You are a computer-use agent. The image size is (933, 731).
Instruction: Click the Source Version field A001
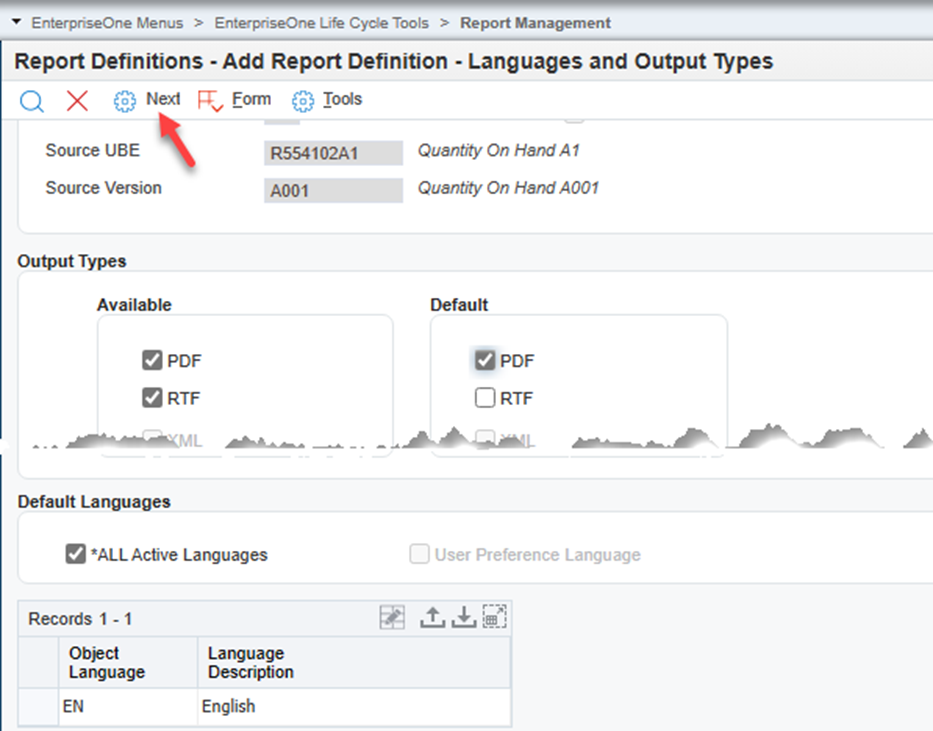point(333,190)
